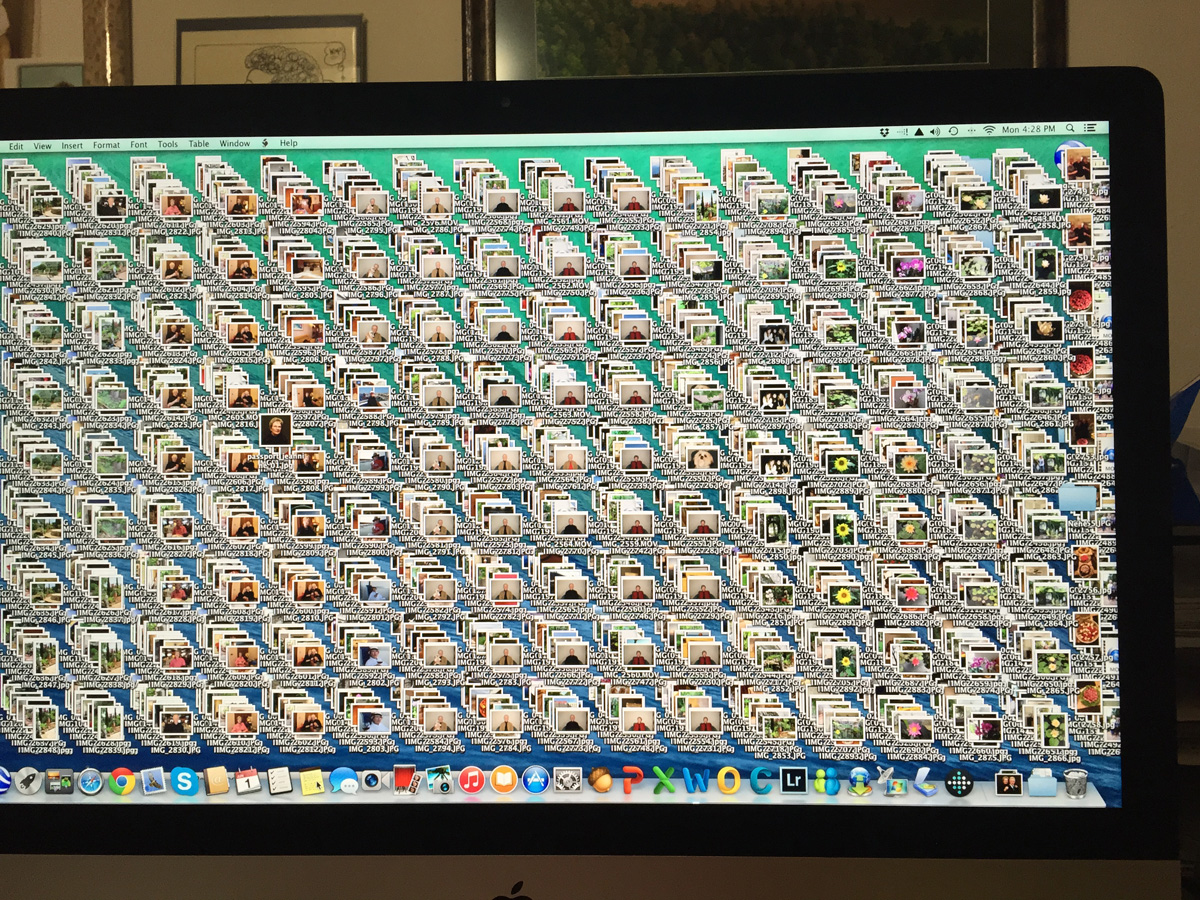1200x900 pixels.
Task: Open the plain blue folder stack in Dock
Action: (1041, 783)
